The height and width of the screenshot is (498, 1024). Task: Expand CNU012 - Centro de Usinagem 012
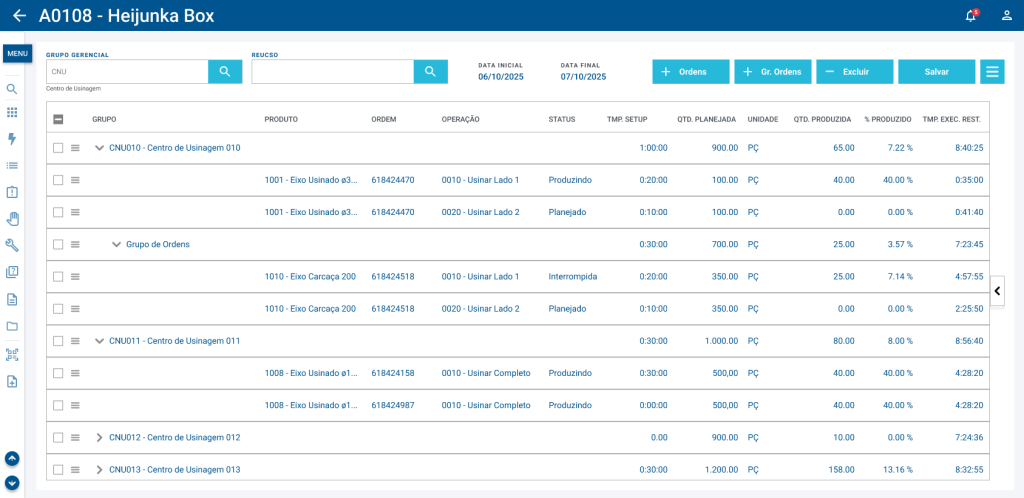99,438
